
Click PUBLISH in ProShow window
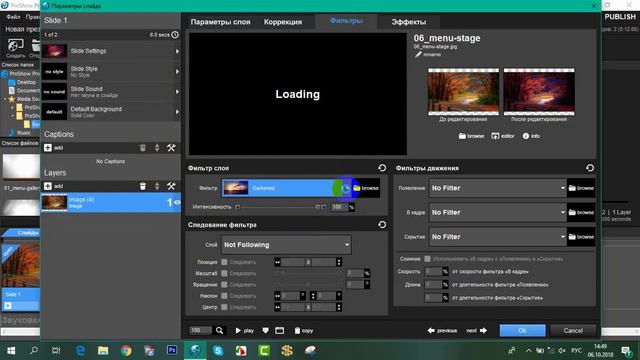pos(620,17)
